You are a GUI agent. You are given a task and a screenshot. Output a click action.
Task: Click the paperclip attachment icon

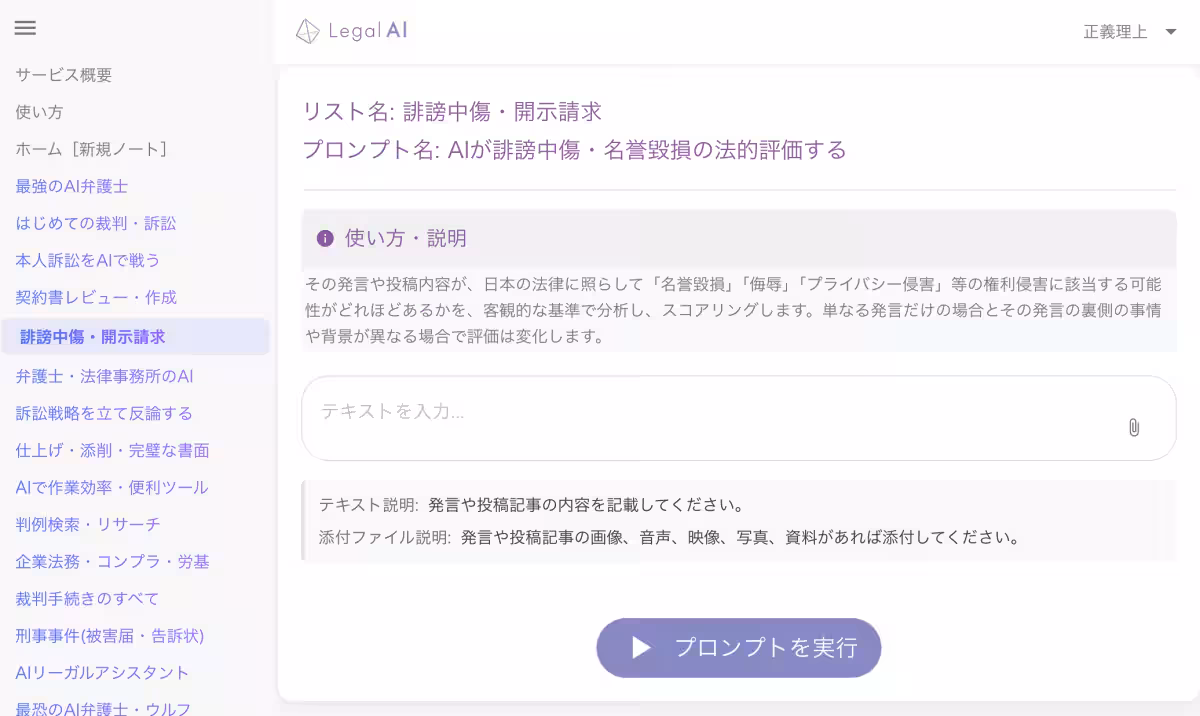pos(1133,428)
